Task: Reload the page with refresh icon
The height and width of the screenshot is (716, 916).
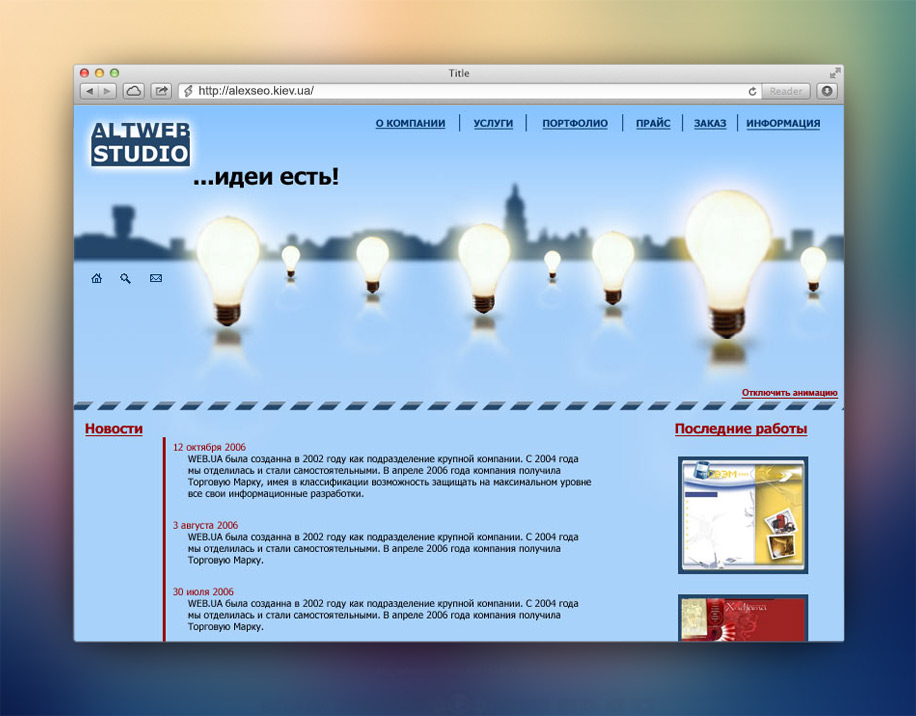Action: pos(752,91)
